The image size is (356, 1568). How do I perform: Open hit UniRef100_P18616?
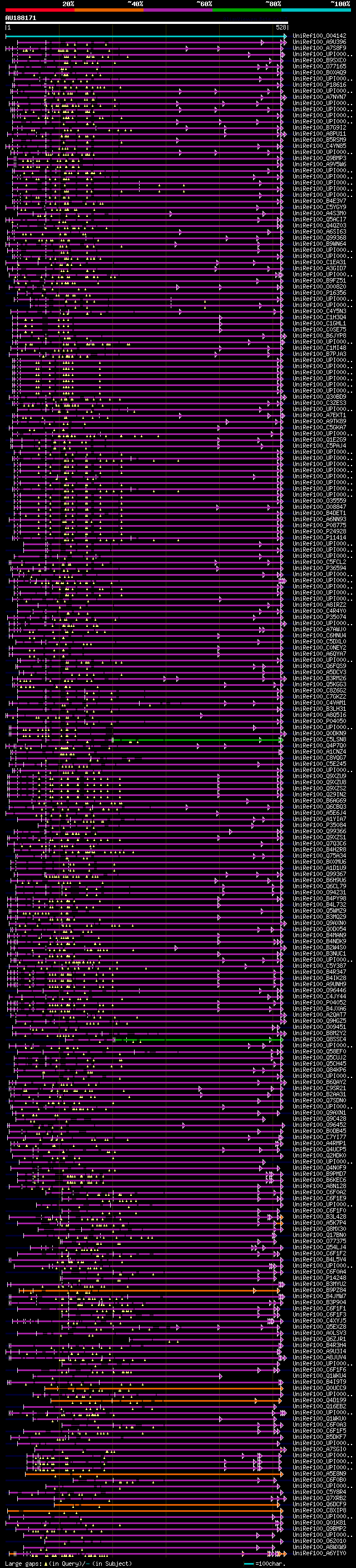tap(319, 85)
